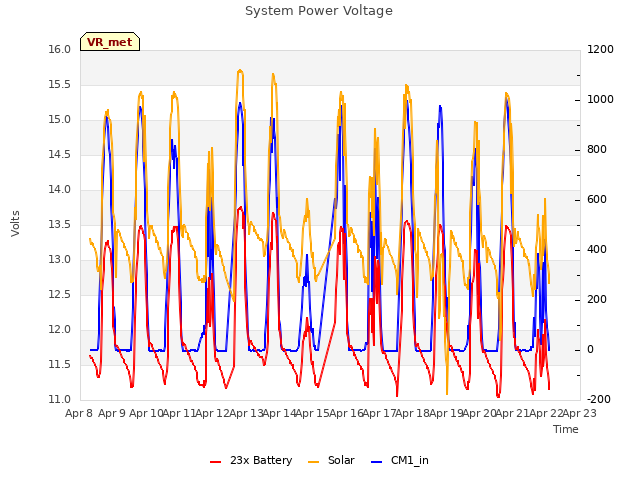Click the 600 right axis value
This screenshot has width=640, height=480.
tap(597, 200)
